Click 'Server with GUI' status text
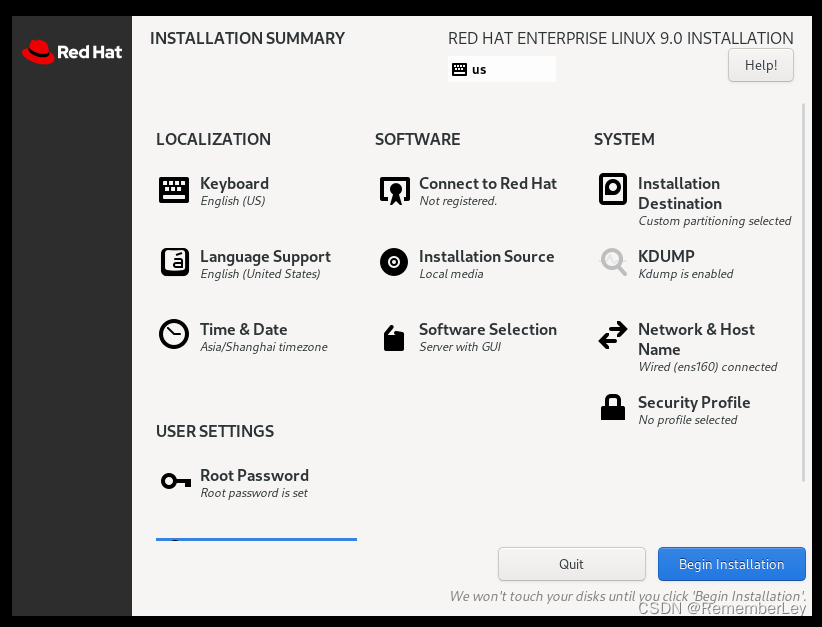Screen dimensions: 822x627 [460, 347]
